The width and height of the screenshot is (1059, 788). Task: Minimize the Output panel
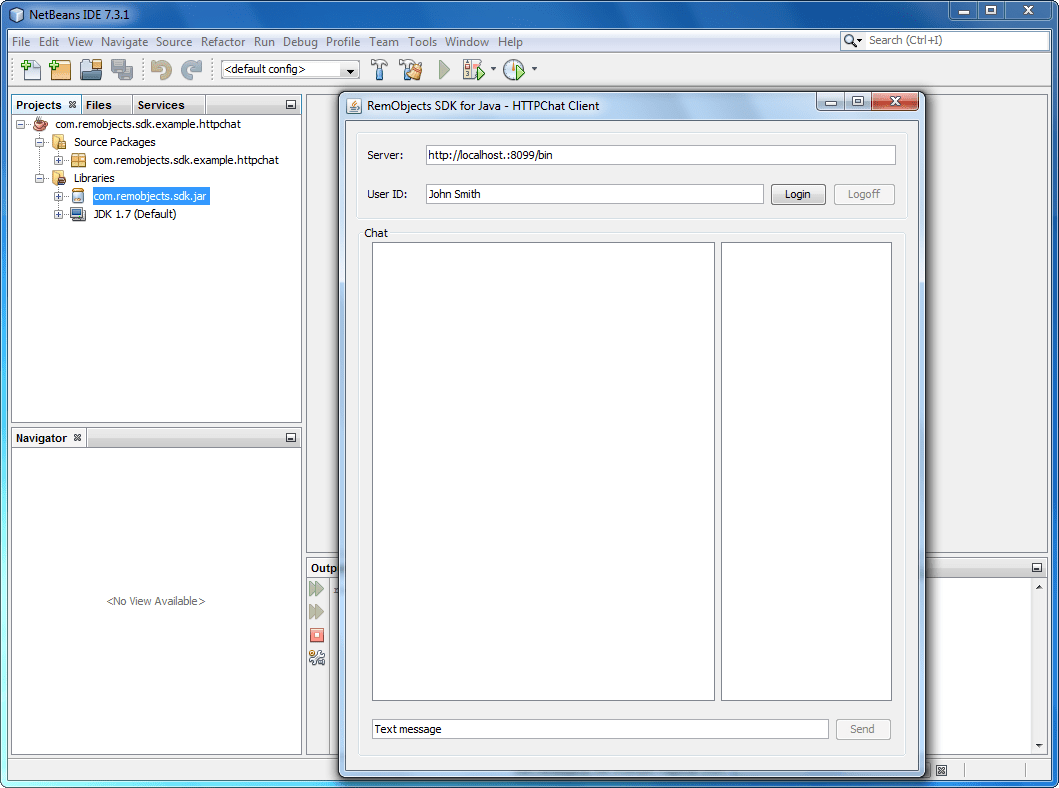(1037, 568)
